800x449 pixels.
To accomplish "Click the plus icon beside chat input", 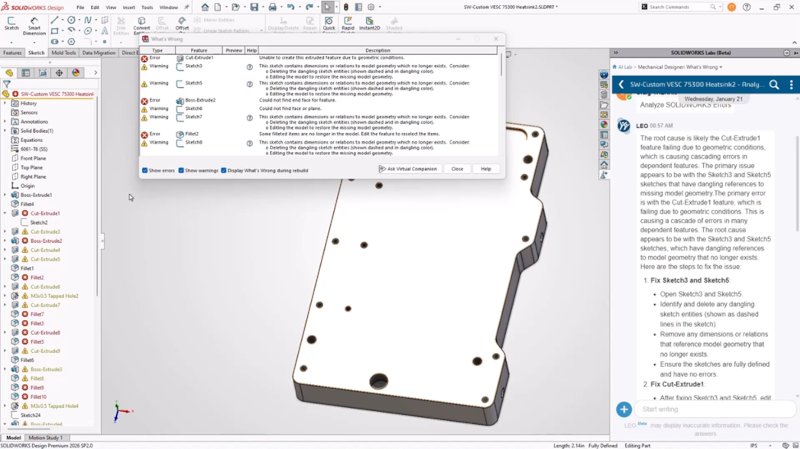I will point(624,409).
